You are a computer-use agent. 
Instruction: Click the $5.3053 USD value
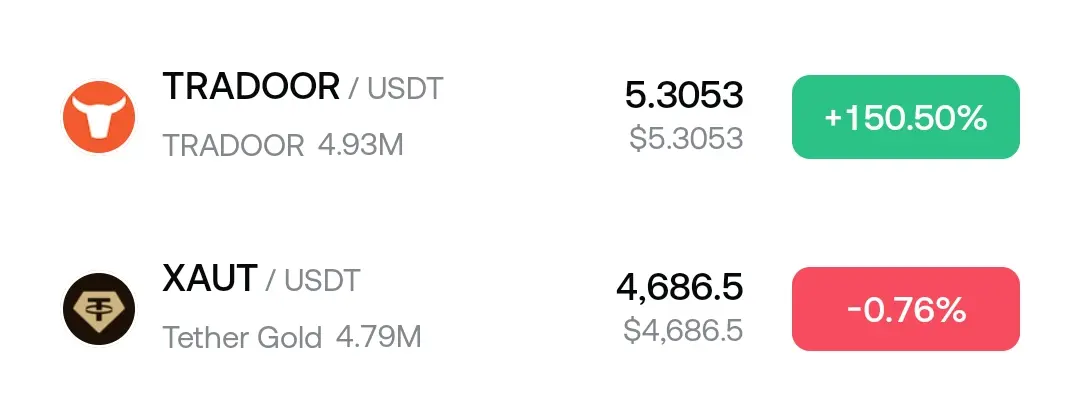pyautogui.click(x=687, y=138)
